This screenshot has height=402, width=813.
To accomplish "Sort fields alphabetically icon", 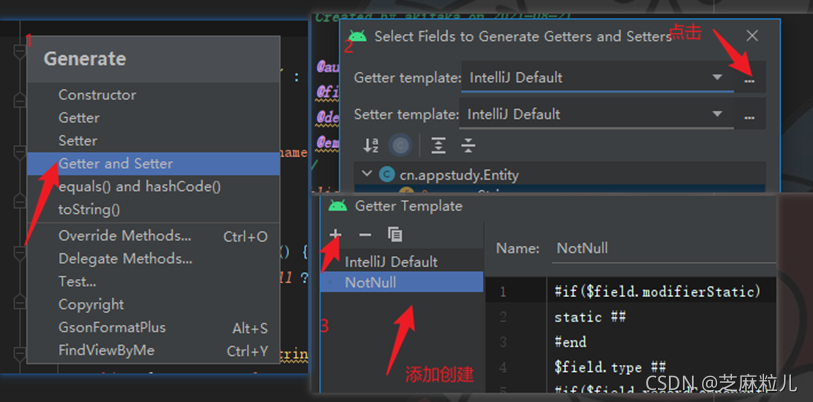I will pyautogui.click(x=371, y=146).
